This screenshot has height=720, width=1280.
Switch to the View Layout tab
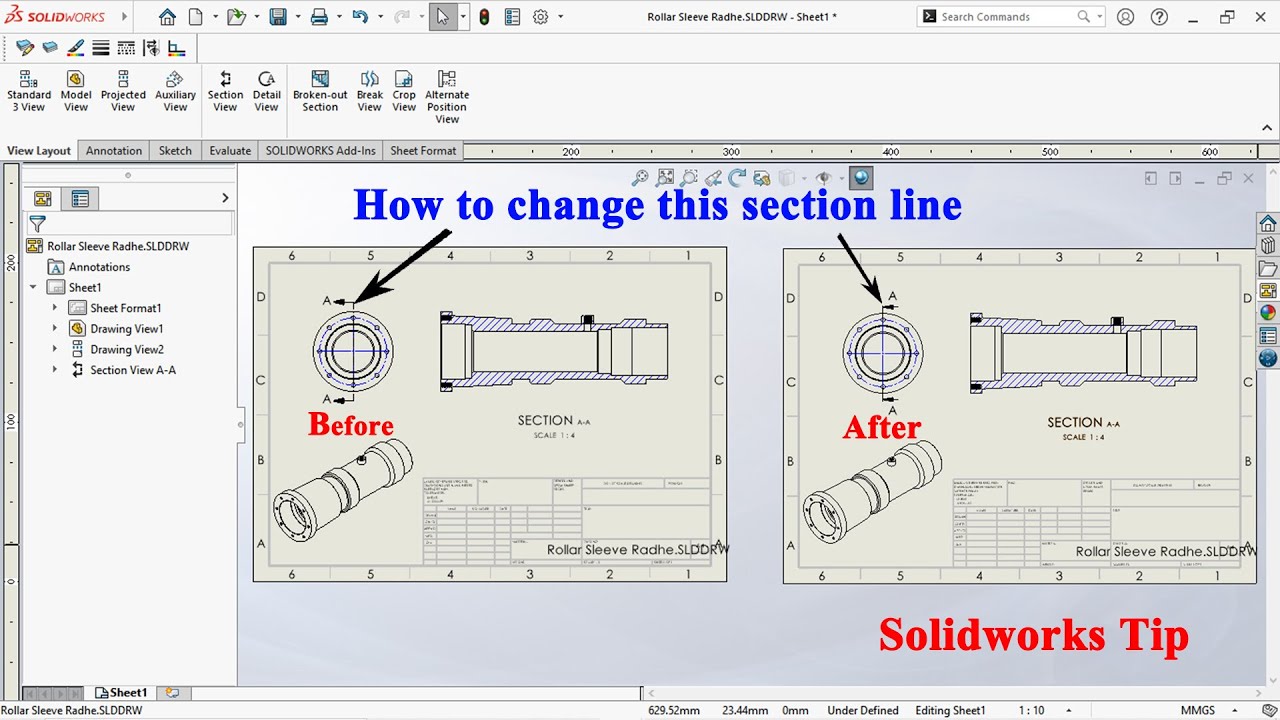(39, 151)
